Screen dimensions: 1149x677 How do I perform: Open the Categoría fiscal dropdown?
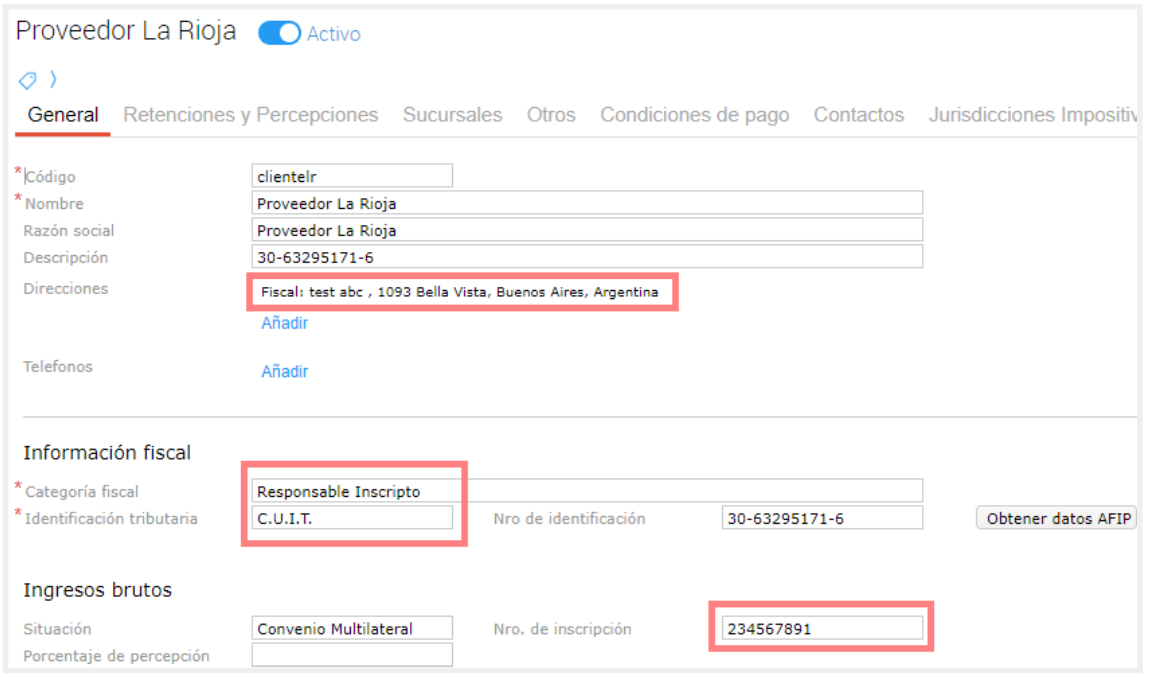587,491
